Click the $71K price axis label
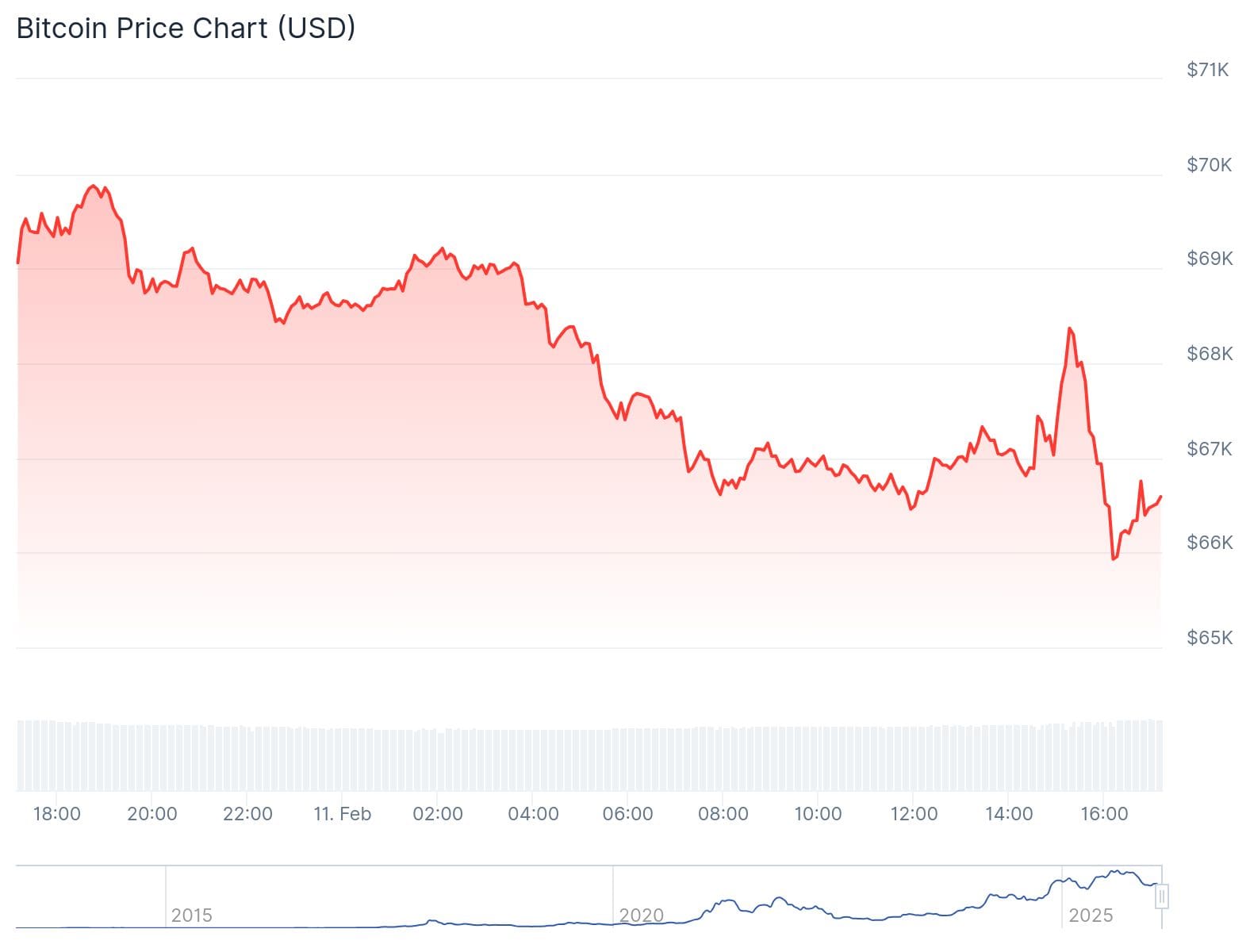The image size is (1250, 952). 1207,70
